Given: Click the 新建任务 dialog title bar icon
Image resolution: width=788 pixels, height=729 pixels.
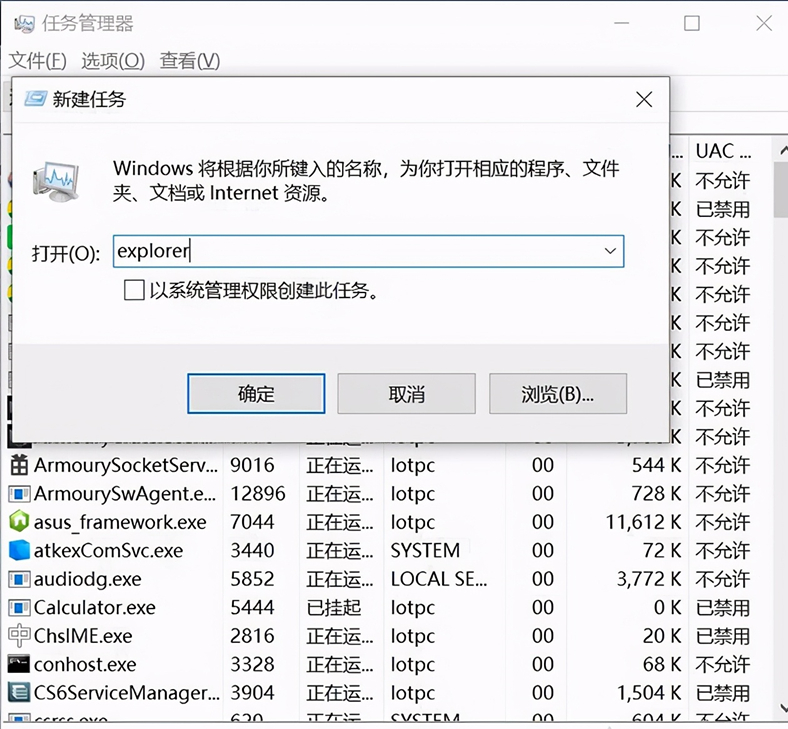Looking at the screenshot, I should (x=35, y=99).
